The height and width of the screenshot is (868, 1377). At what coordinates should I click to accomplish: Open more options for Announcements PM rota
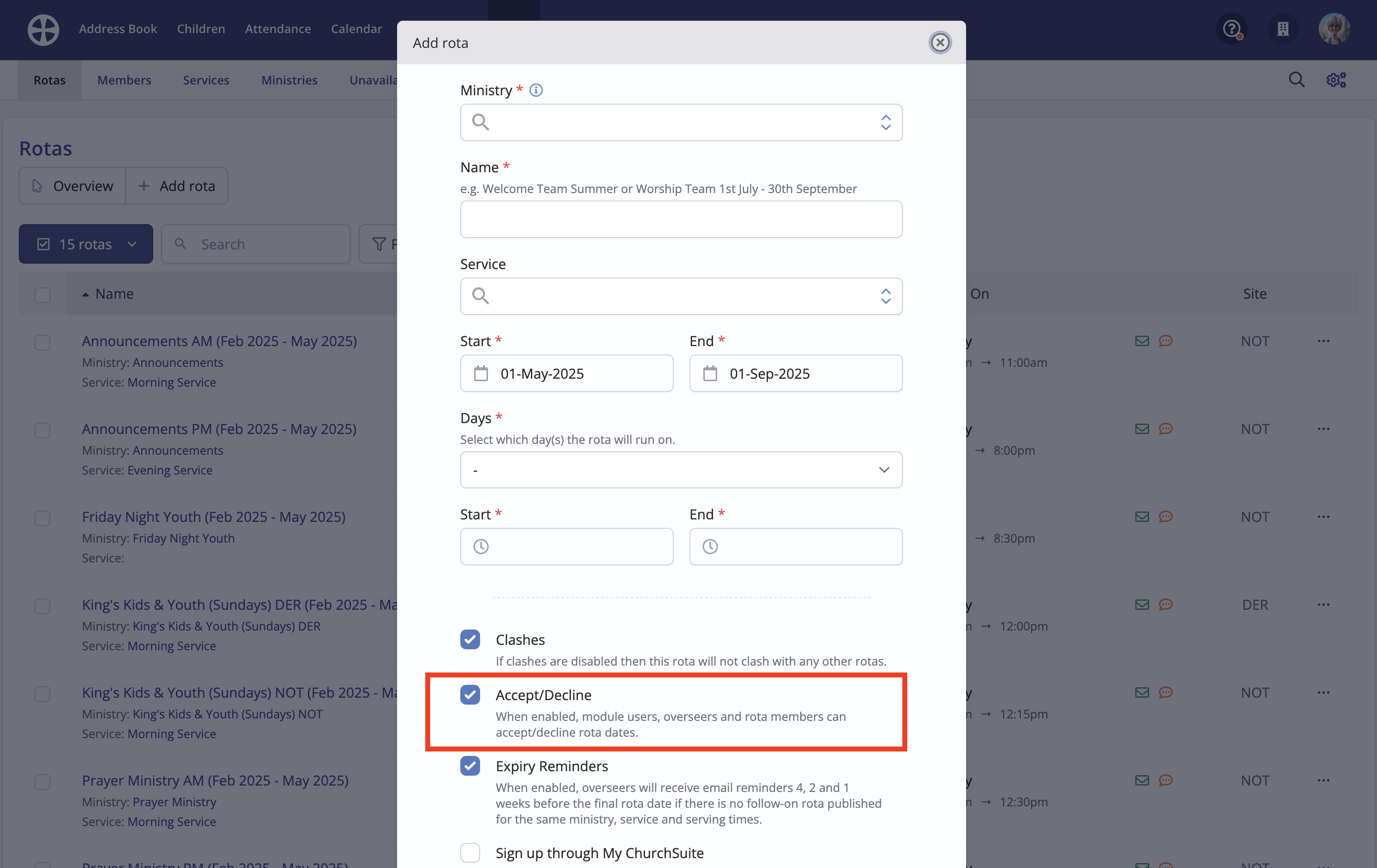click(x=1323, y=429)
